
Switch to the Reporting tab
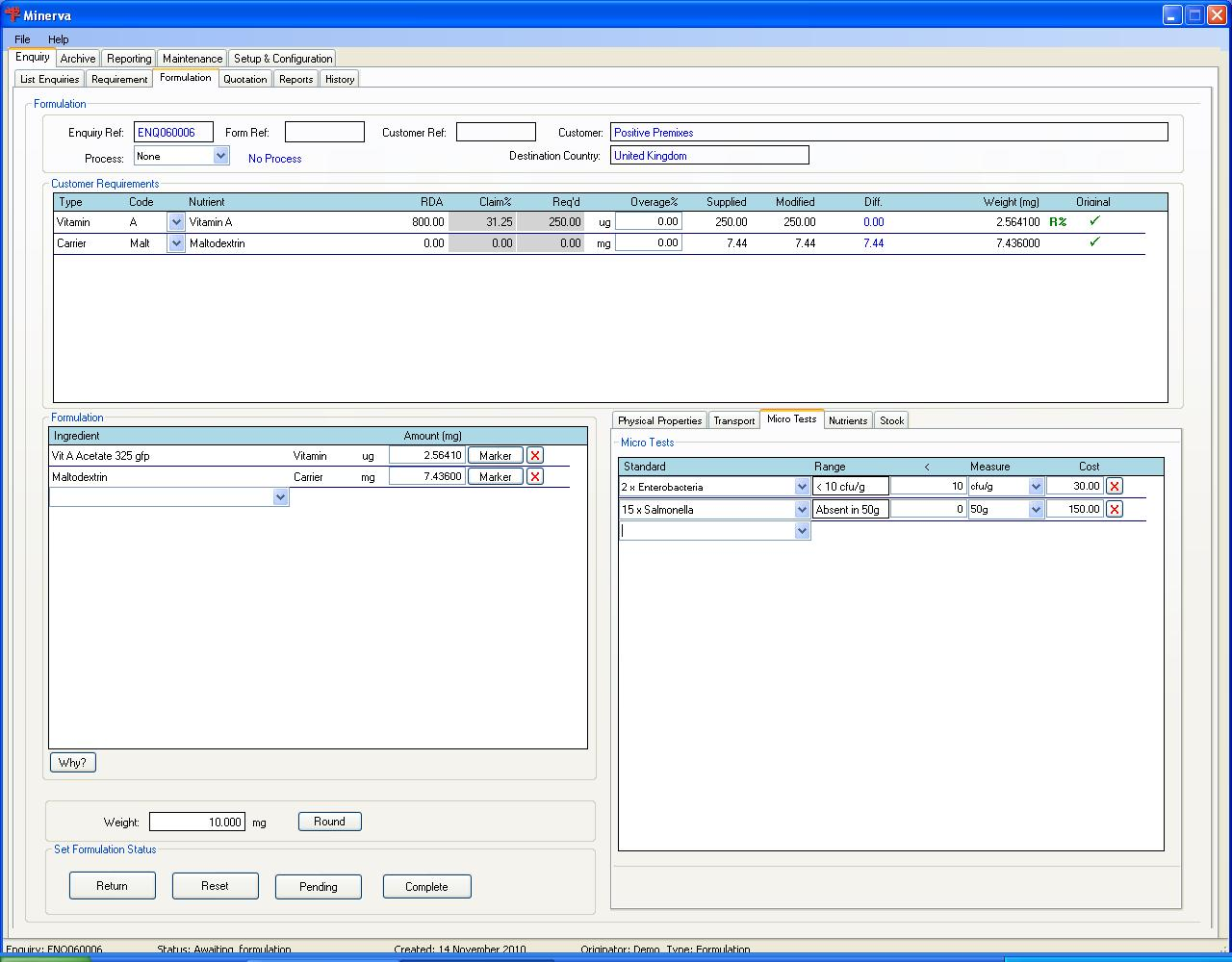129,59
